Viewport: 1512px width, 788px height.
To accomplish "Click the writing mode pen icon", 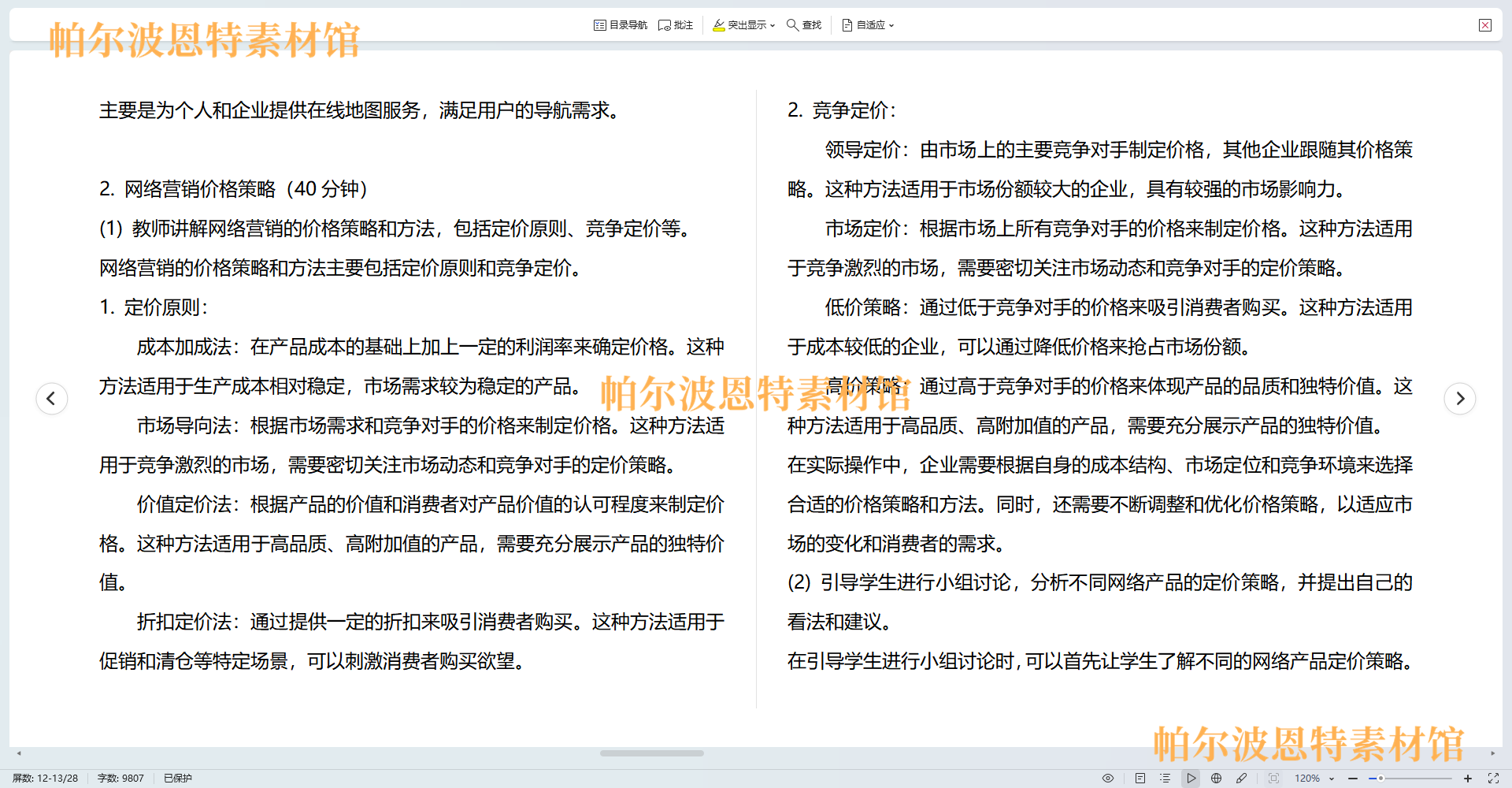I will (x=1242, y=778).
